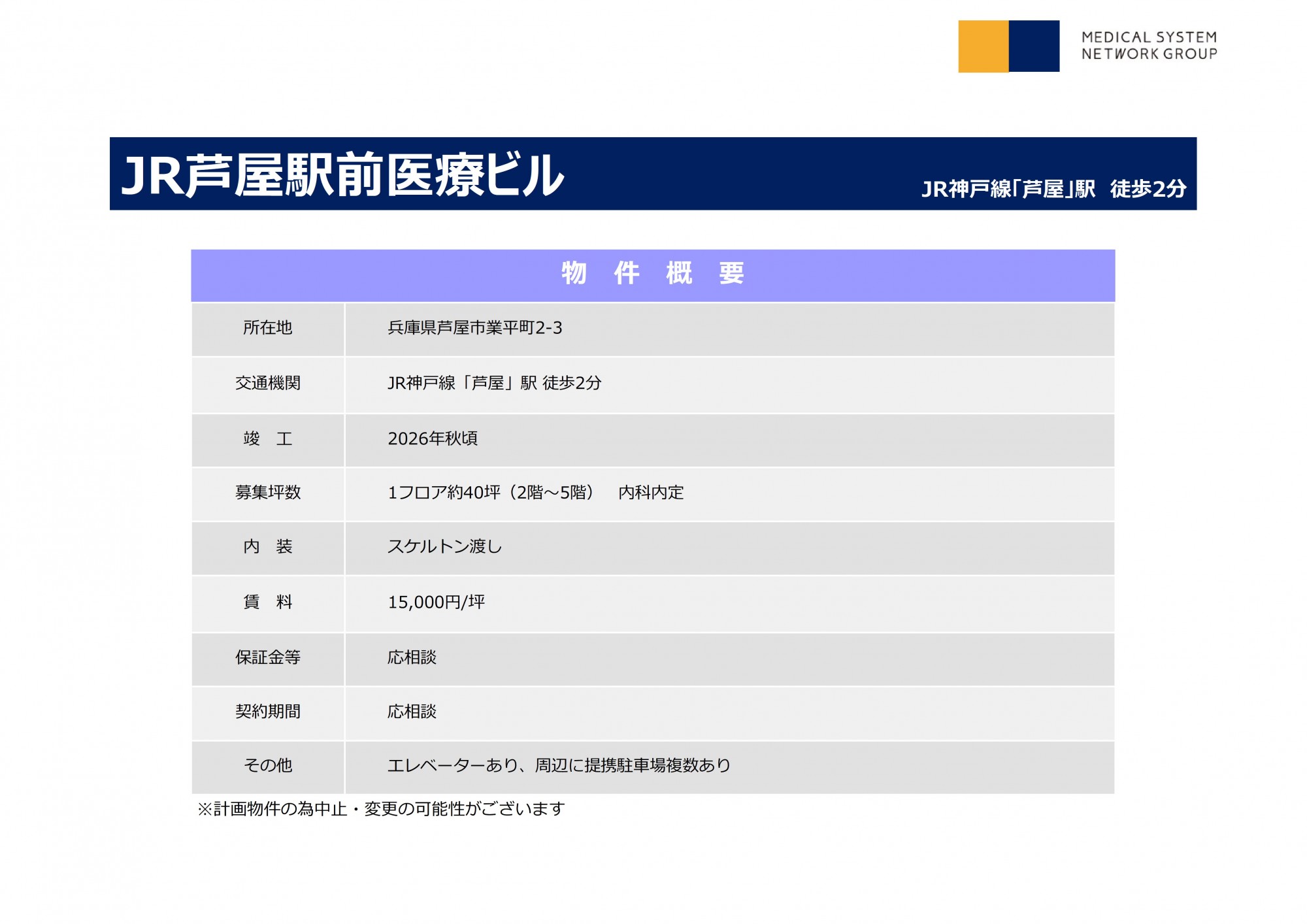Click the スケルトン渡し interior value
Image resolution: width=1307 pixels, height=924 pixels.
[x=444, y=547]
